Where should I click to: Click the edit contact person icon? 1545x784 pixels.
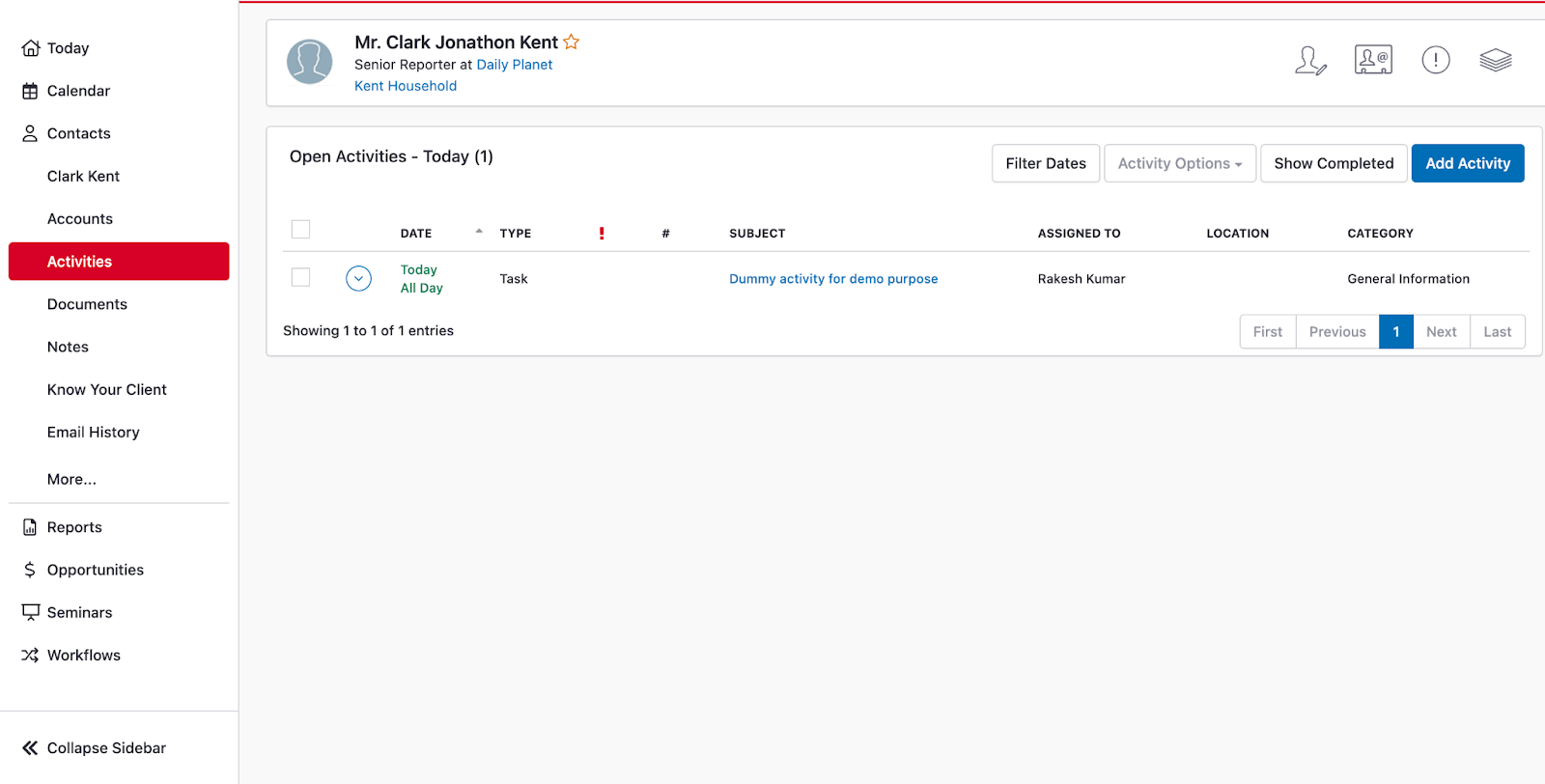point(1309,61)
